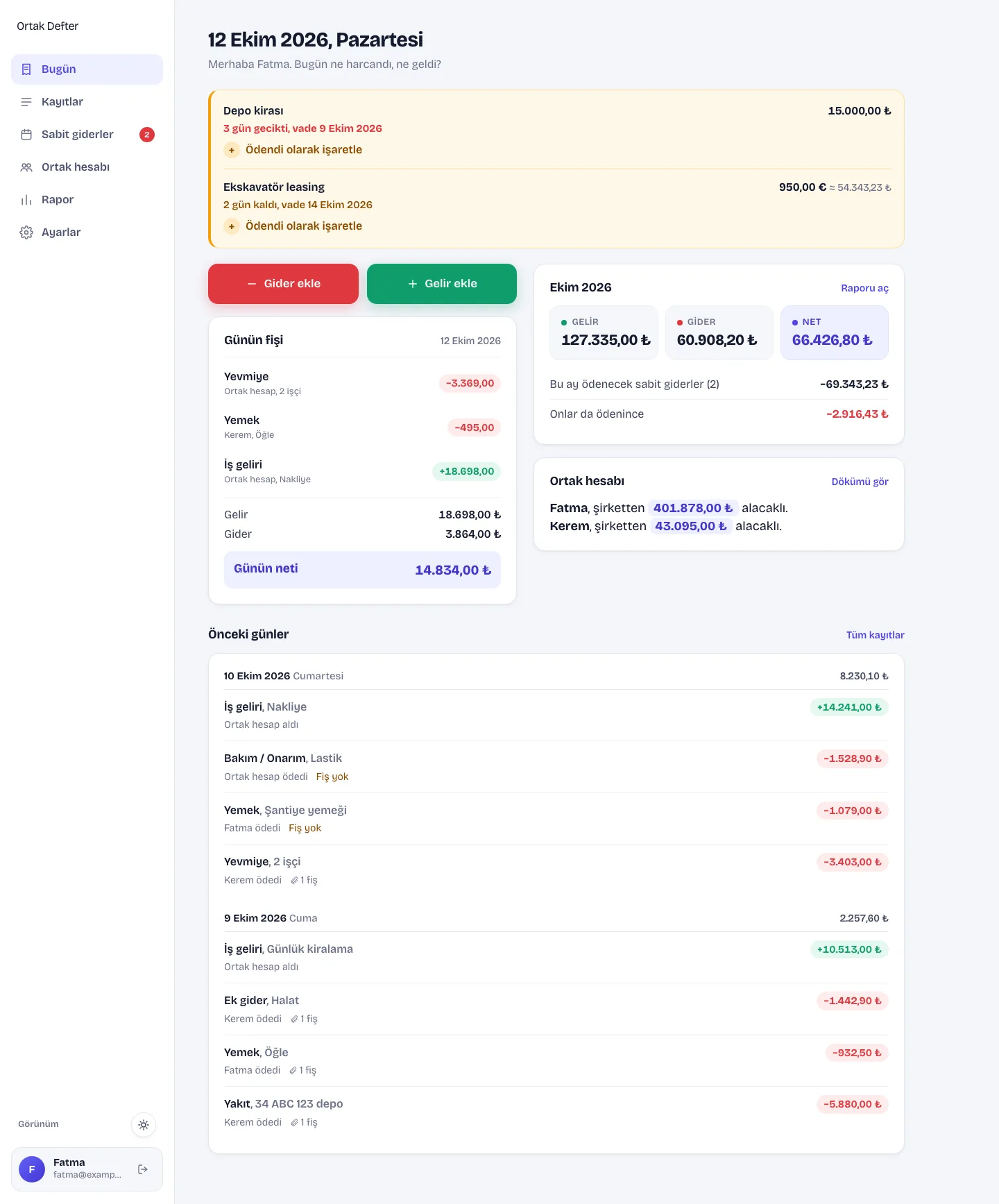The height and width of the screenshot is (1204, 999).
Task: Click the Kayıtlar list icon
Action: [x=26, y=102]
